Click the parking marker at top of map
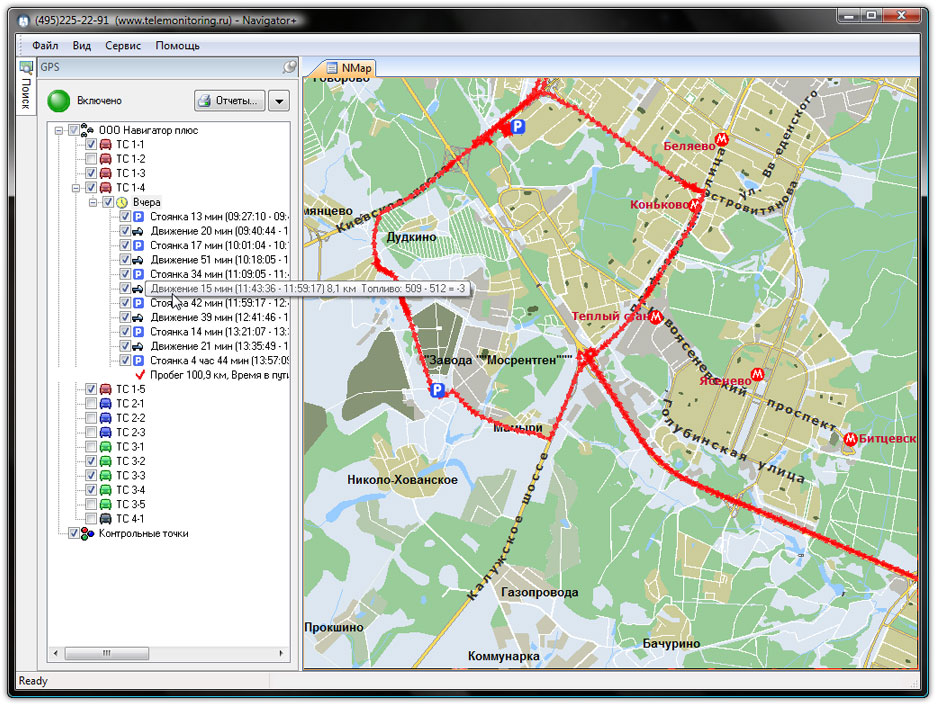 coord(518,127)
